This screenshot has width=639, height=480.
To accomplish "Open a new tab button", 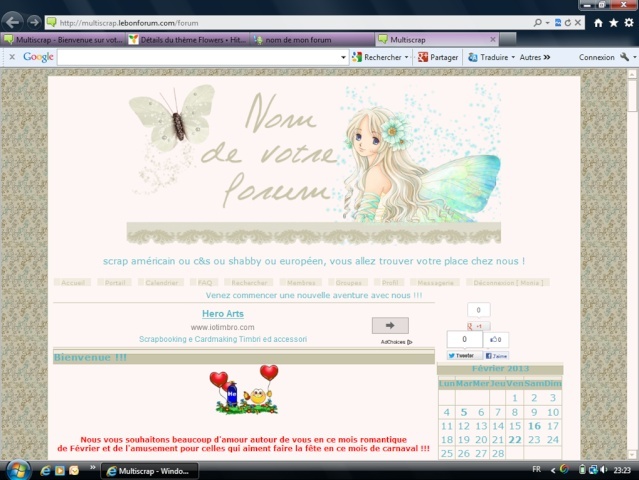I will [508, 39].
